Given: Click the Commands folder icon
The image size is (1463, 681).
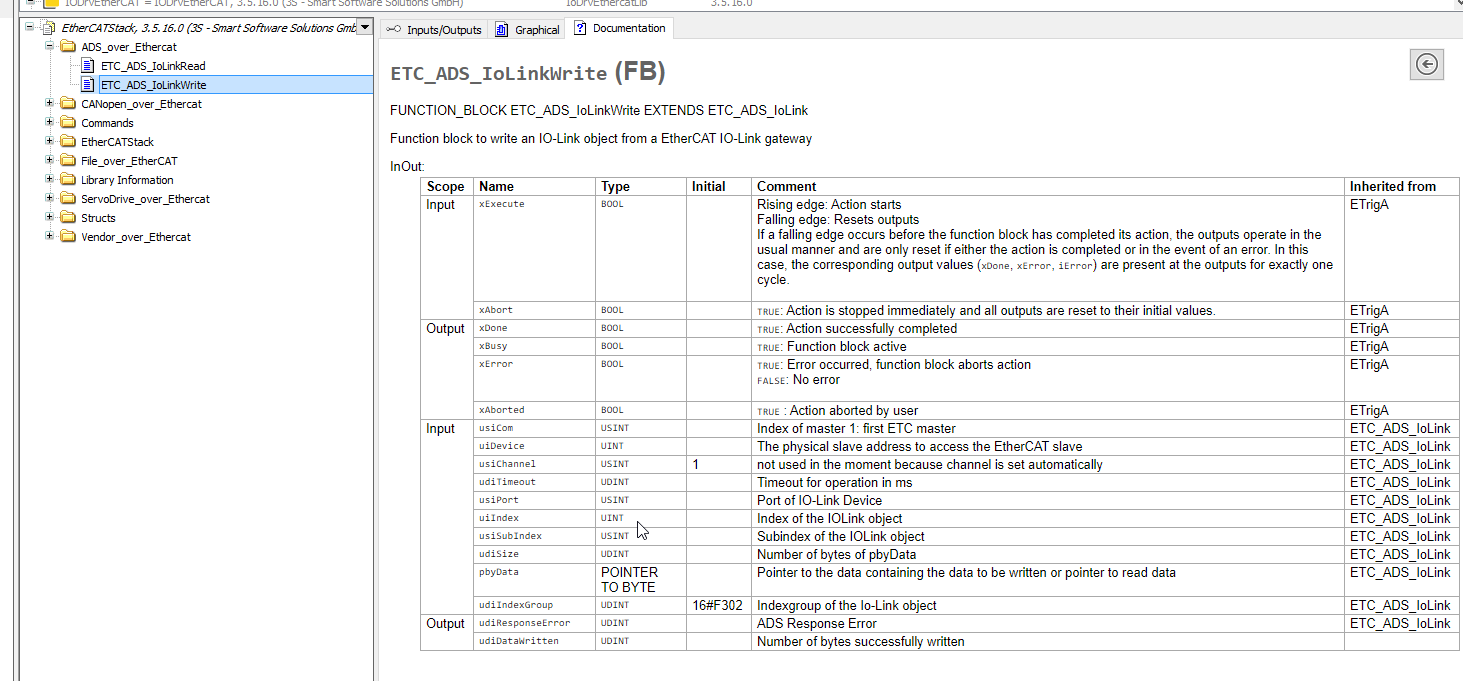Looking at the screenshot, I should click(x=68, y=123).
